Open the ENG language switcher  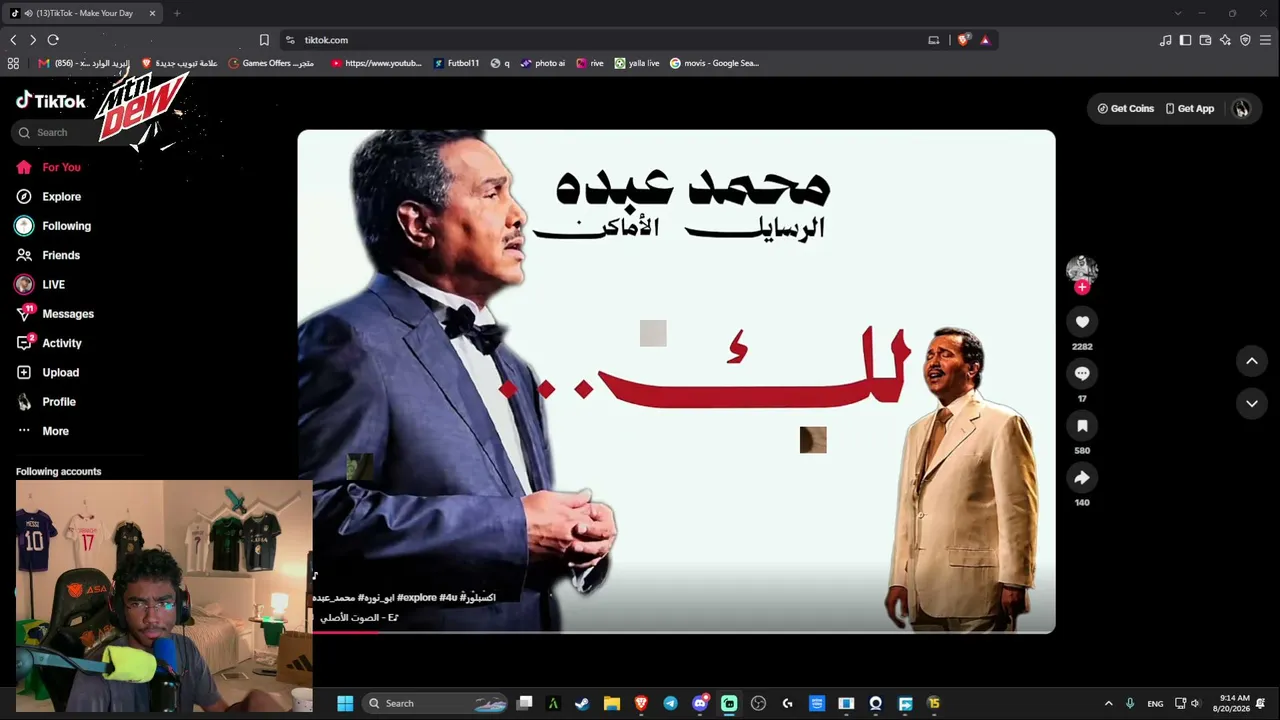coord(1155,703)
